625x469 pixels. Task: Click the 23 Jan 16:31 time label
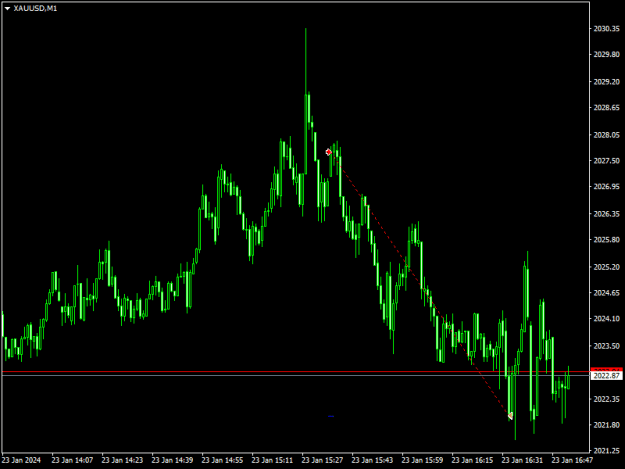[x=522, y=460]
